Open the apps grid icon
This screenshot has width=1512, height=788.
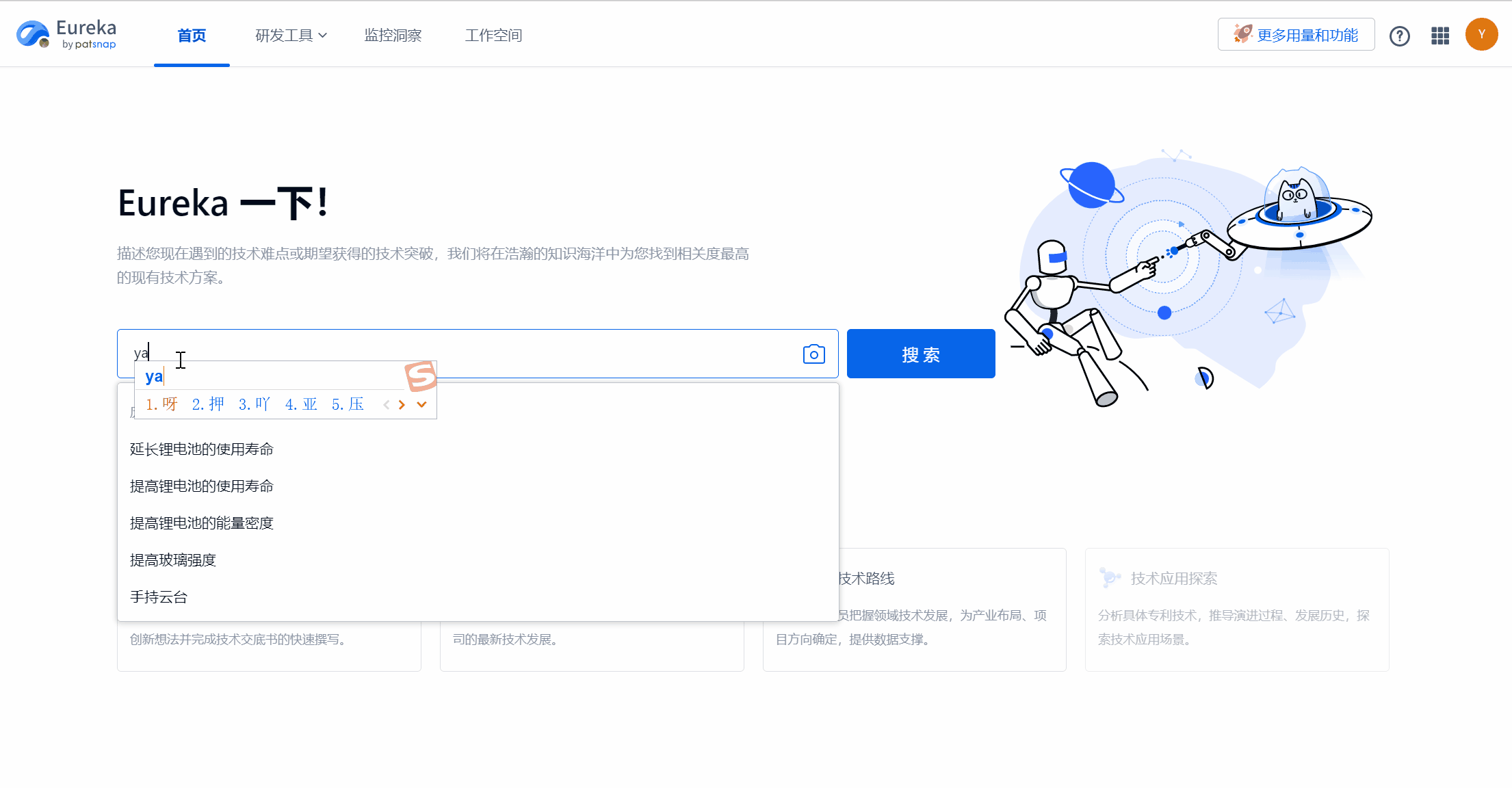point(1440,36)
